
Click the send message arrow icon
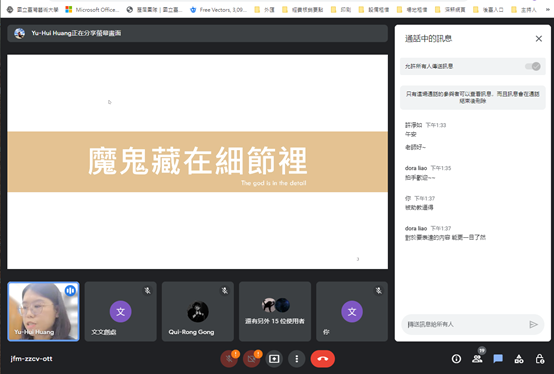pos(533,324)
